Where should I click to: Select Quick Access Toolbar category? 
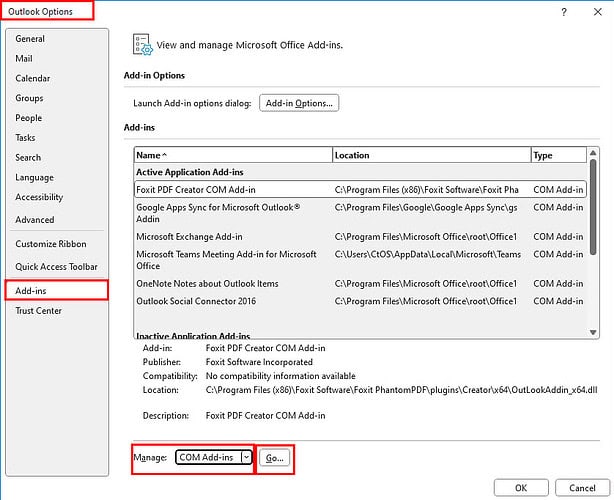[x=56, y=267]
